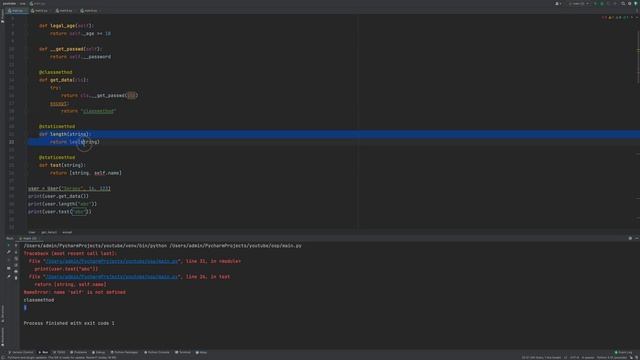Open the Event Log in status bar
This screenshot has width=640, height=360.
coord(623,352)
